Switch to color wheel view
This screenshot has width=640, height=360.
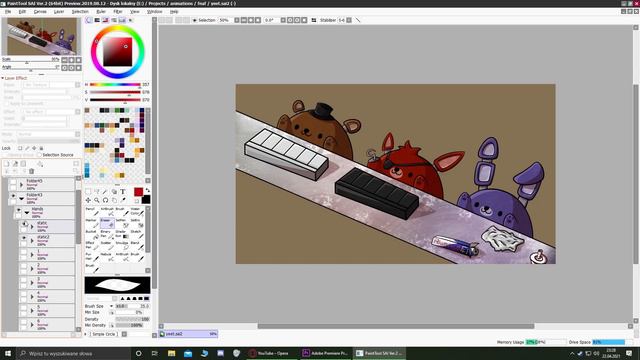point(89,20)
